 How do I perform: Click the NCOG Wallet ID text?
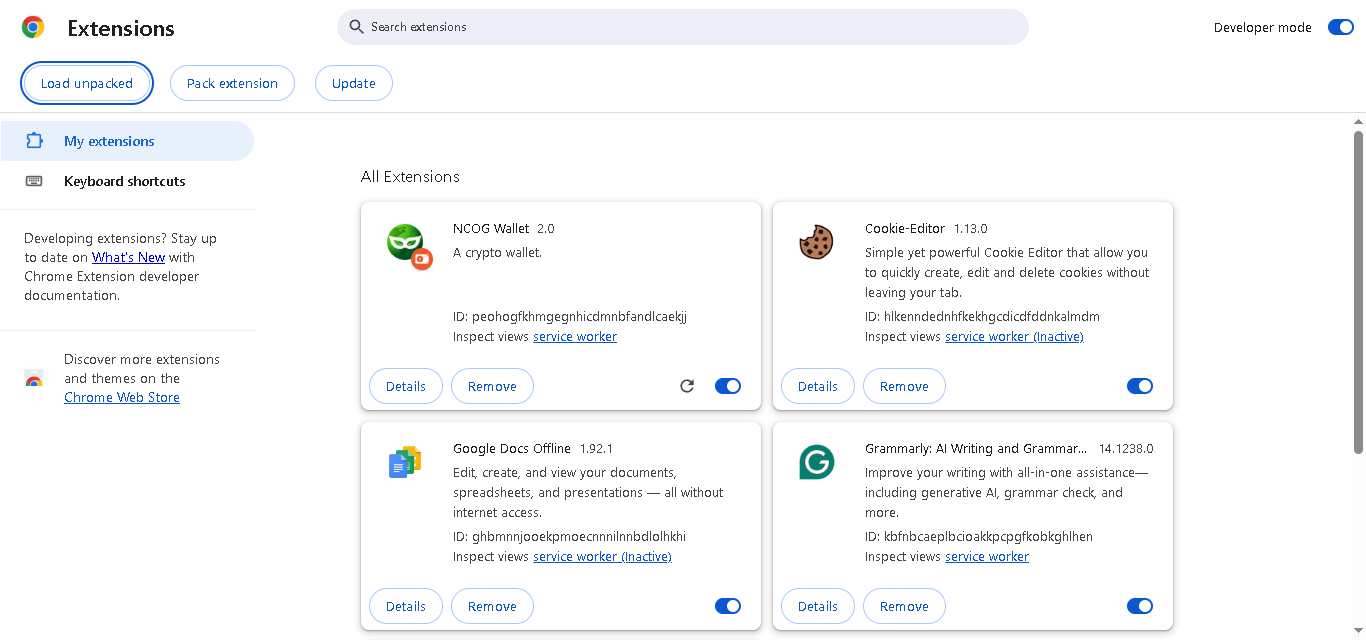click(x=570, y=317)
